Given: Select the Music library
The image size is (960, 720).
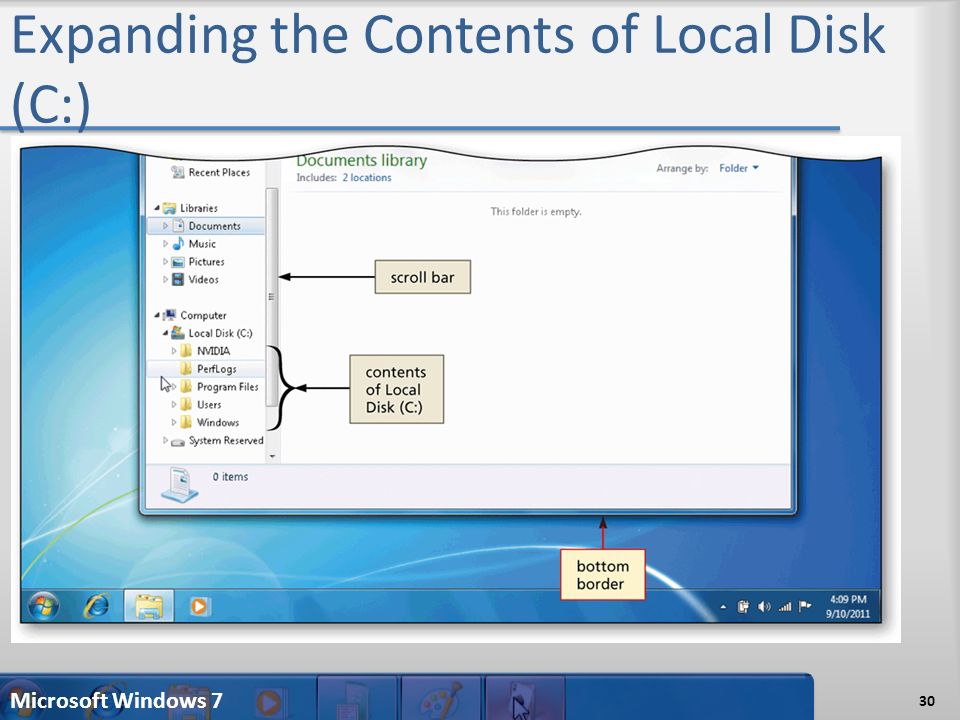Looking at the screenshot, I should pos(202,244).
